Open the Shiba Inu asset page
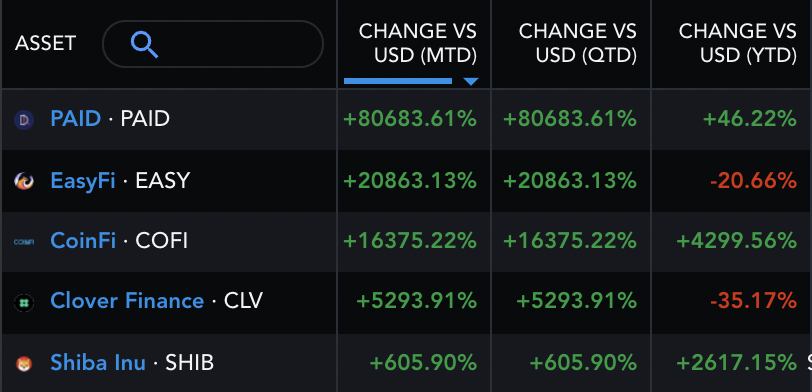Viewport: 812px width, 392px height. click(x=98, y=362)
